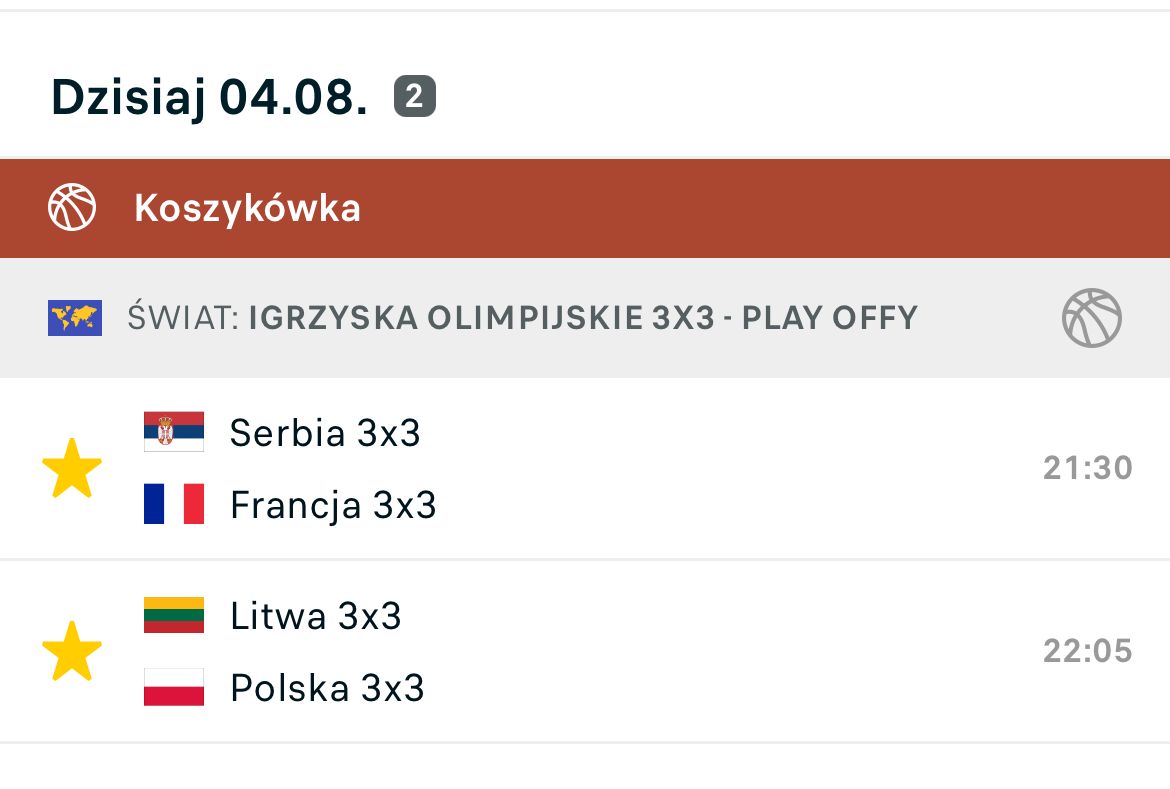Click the world map flag icon
The height and width of the screenshot is (789, 1170).
[75, 318]
